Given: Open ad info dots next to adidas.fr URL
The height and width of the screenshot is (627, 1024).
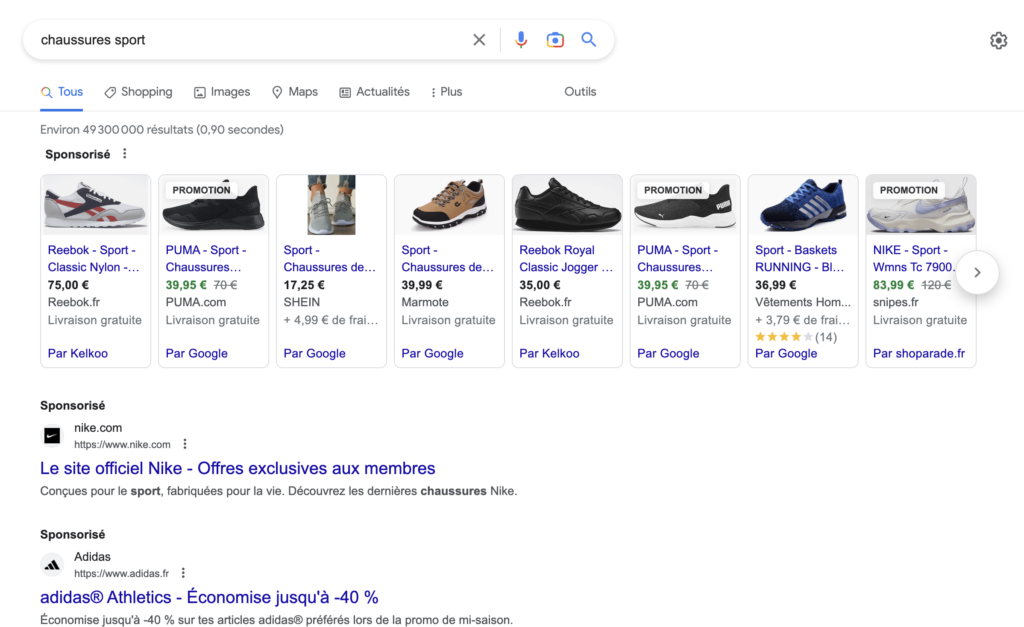Looking at the screenshot, I should pos(183,573).
